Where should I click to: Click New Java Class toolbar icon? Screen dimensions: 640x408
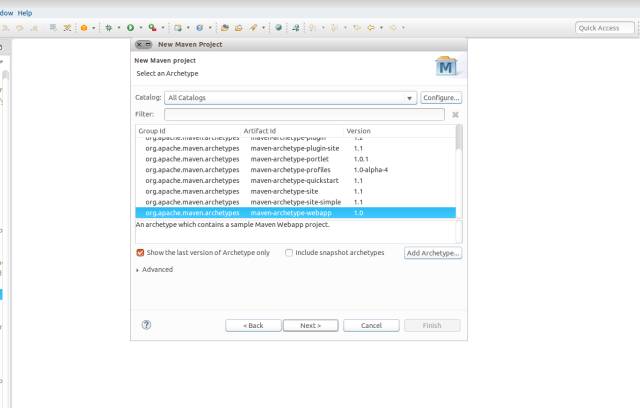click(200, 28)
